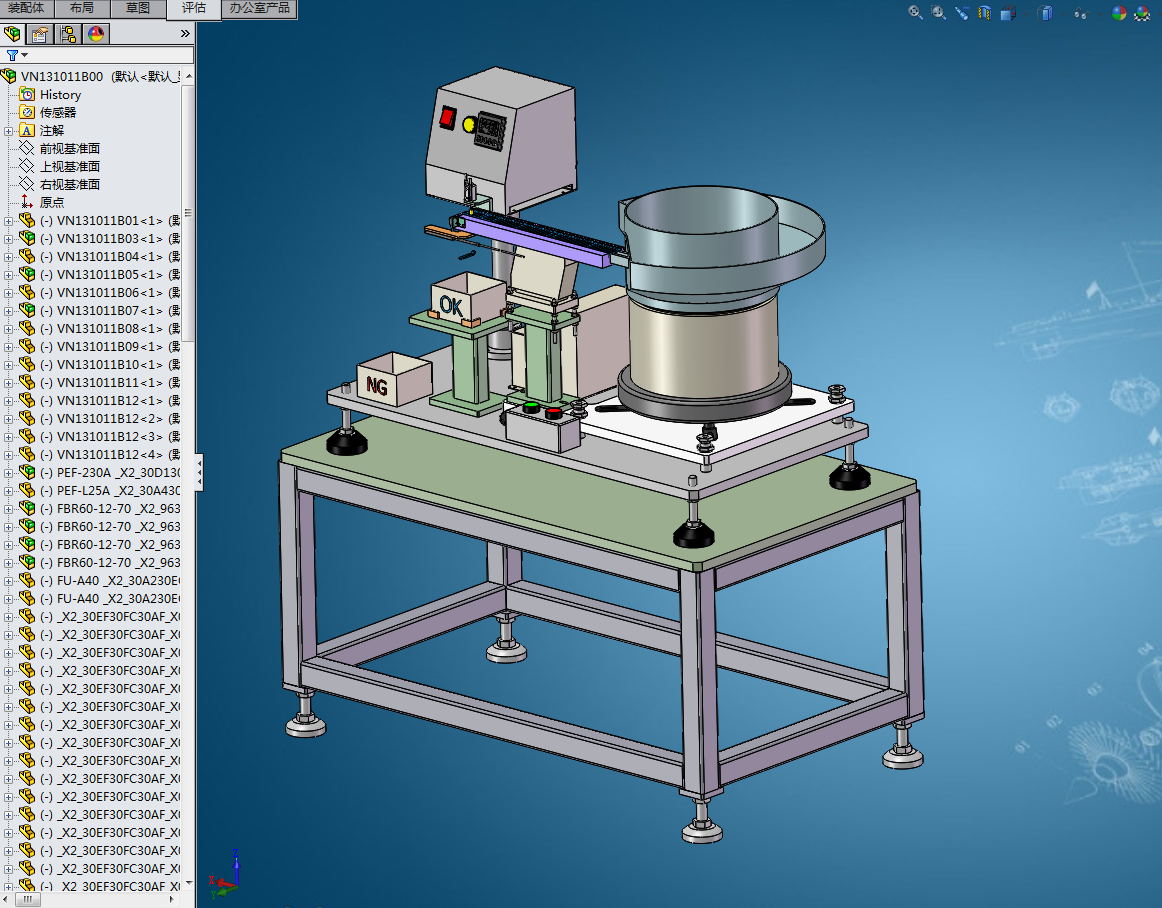The image size is (1162, 908).
Task: Click the Edit Appearance color sphere
Action: (x=1119, y=13)
